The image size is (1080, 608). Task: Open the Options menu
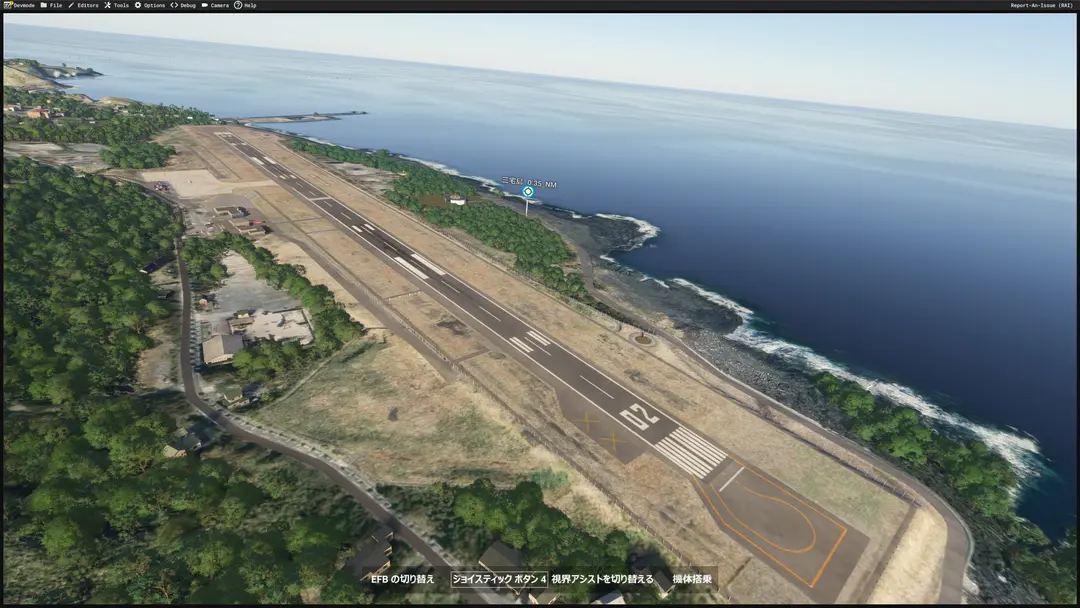(149, 5)
